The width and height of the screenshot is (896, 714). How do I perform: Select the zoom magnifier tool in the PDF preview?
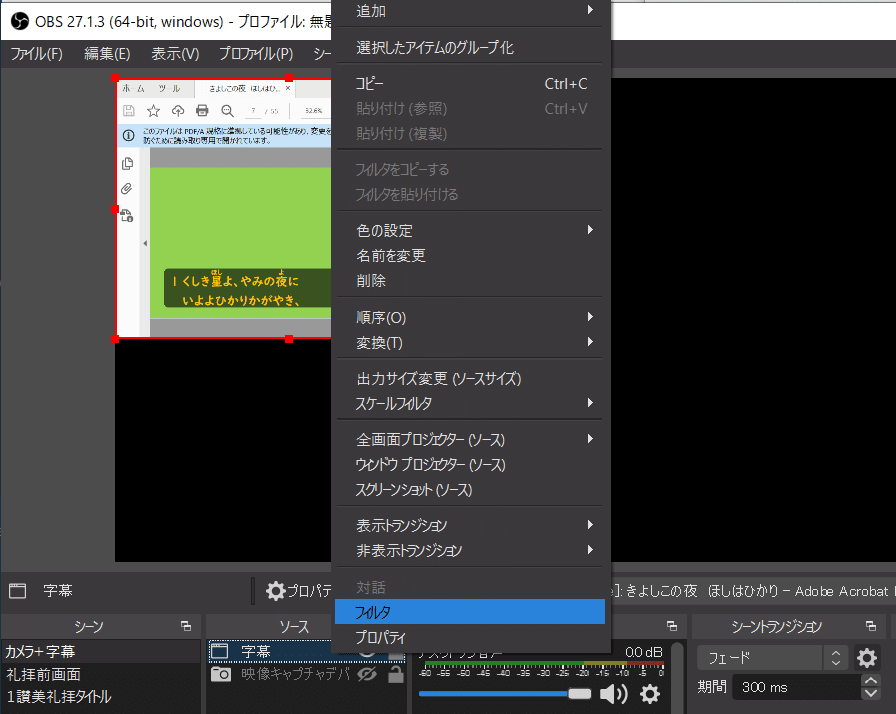pyautogui.click(x=226, y=110)
